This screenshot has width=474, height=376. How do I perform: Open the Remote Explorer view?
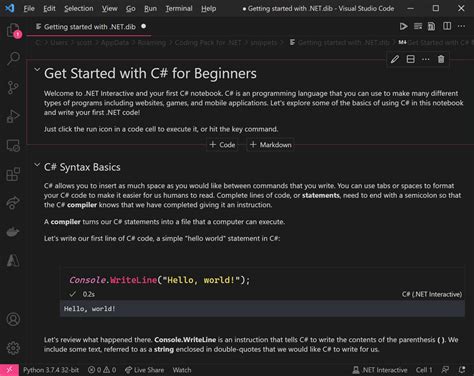[x=13, y=145]
